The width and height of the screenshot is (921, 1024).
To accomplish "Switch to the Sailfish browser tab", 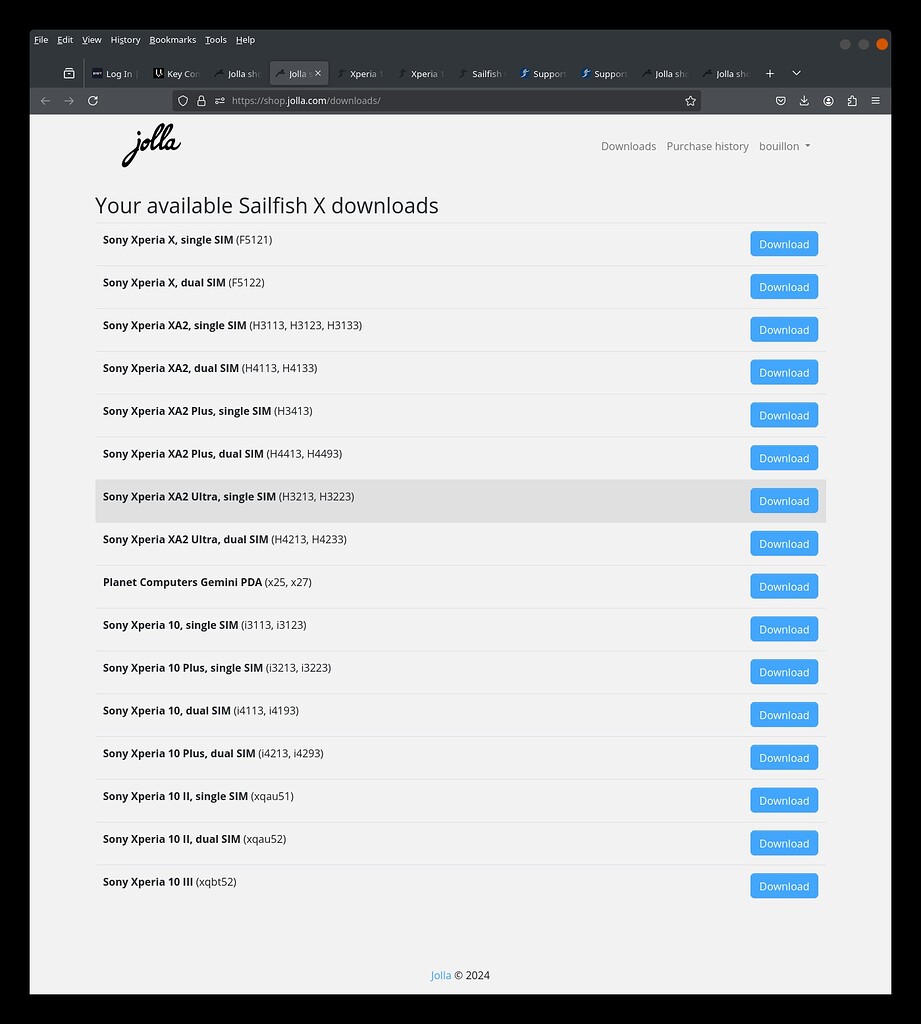I will pyautogui.click(x=483, y=73).
